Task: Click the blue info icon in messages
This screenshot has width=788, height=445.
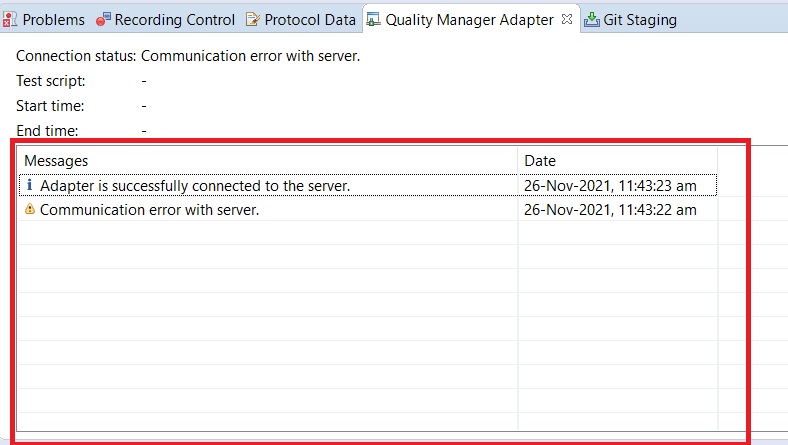Action: (x=29, y=185)
